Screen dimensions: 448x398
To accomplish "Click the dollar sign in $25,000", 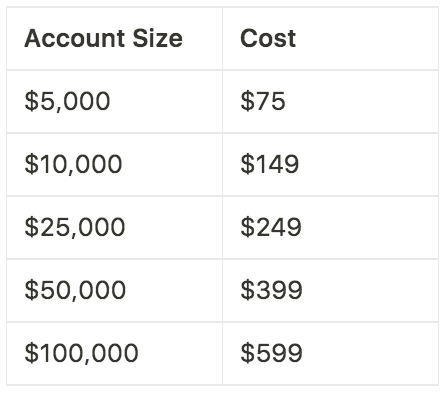I will tap(32, 227).
